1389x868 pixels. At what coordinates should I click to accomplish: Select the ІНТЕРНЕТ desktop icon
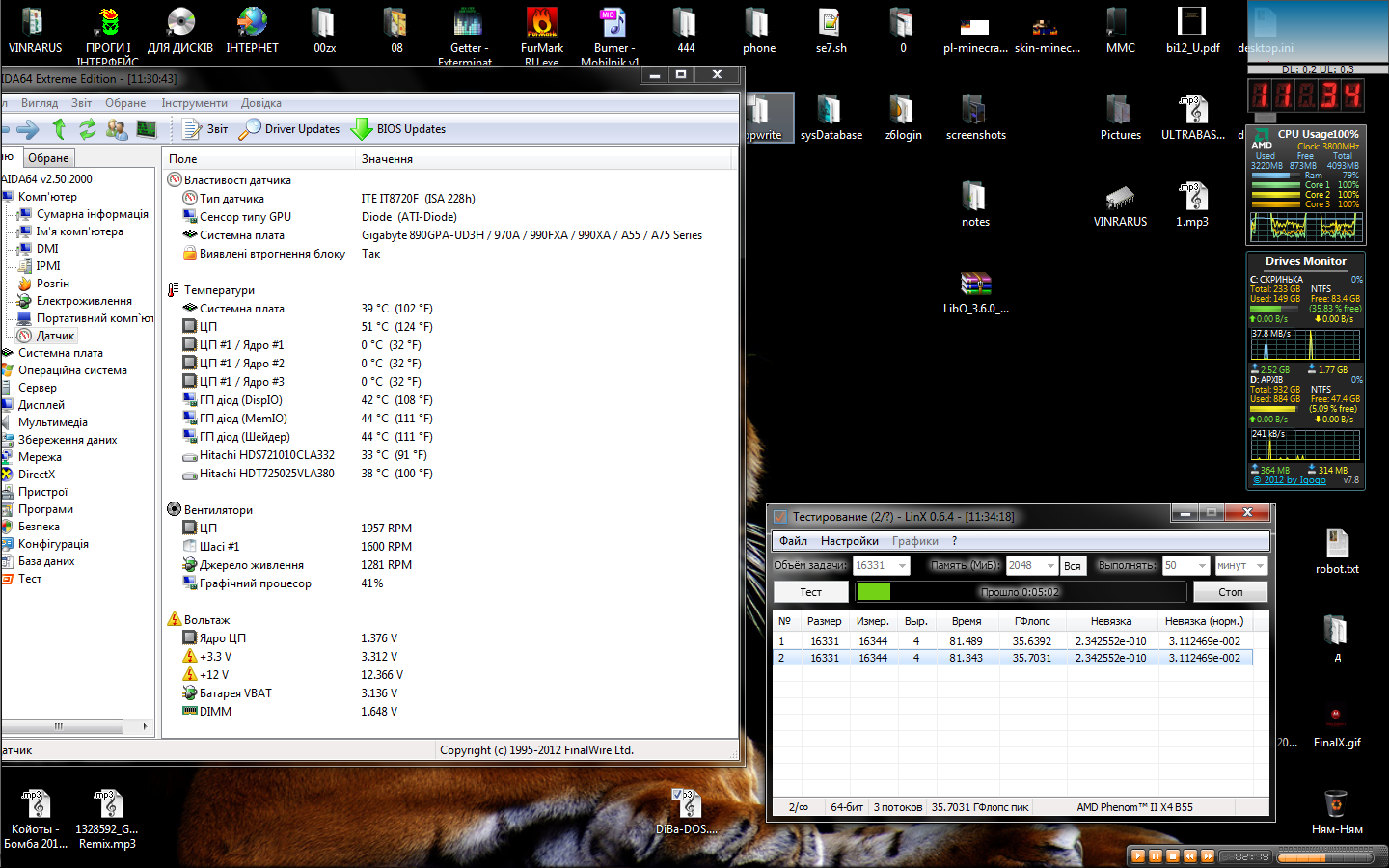click(252, 31)
